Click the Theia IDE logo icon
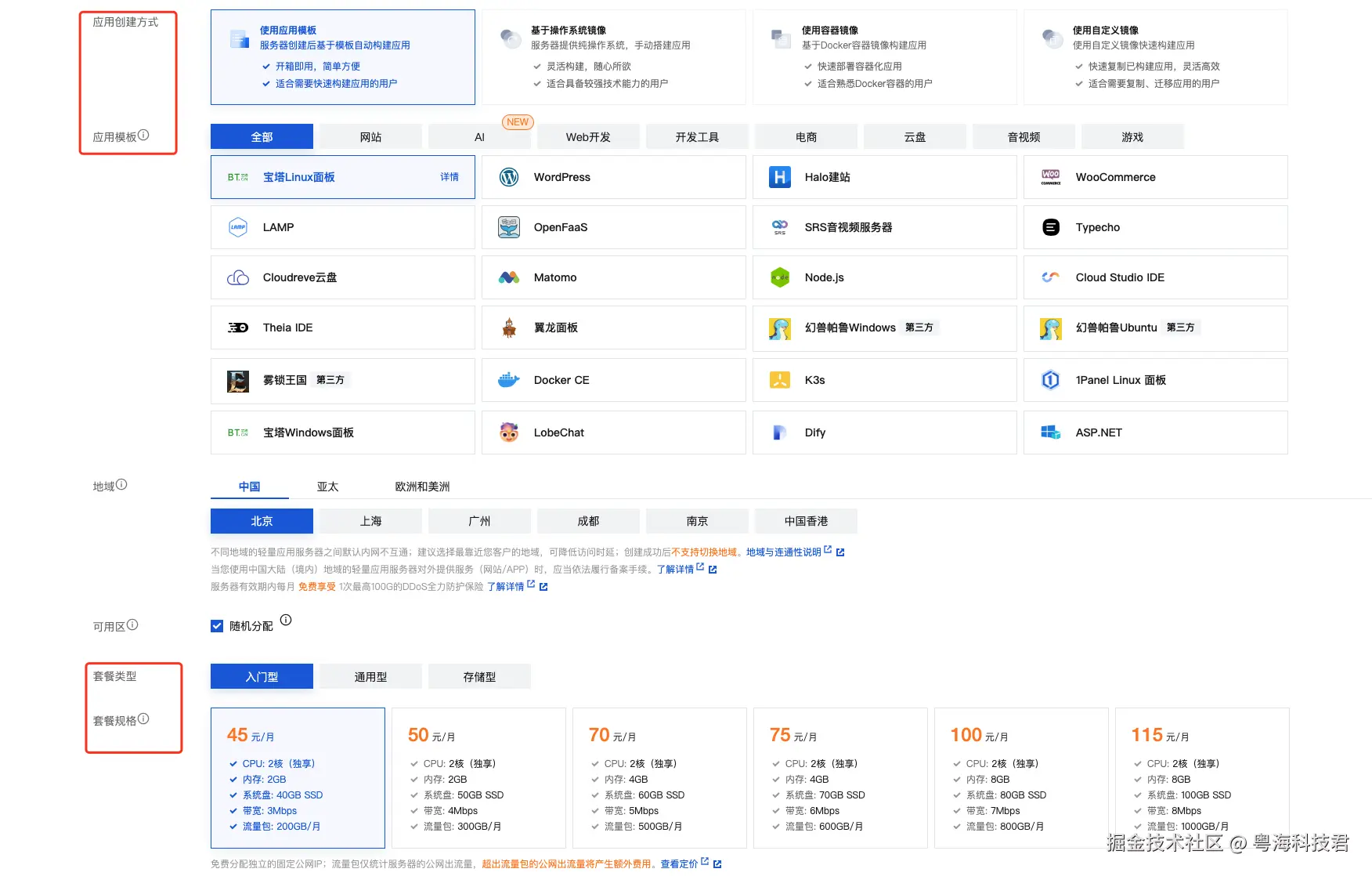Viewport: 1372px width, 876px height. (238, 328)
